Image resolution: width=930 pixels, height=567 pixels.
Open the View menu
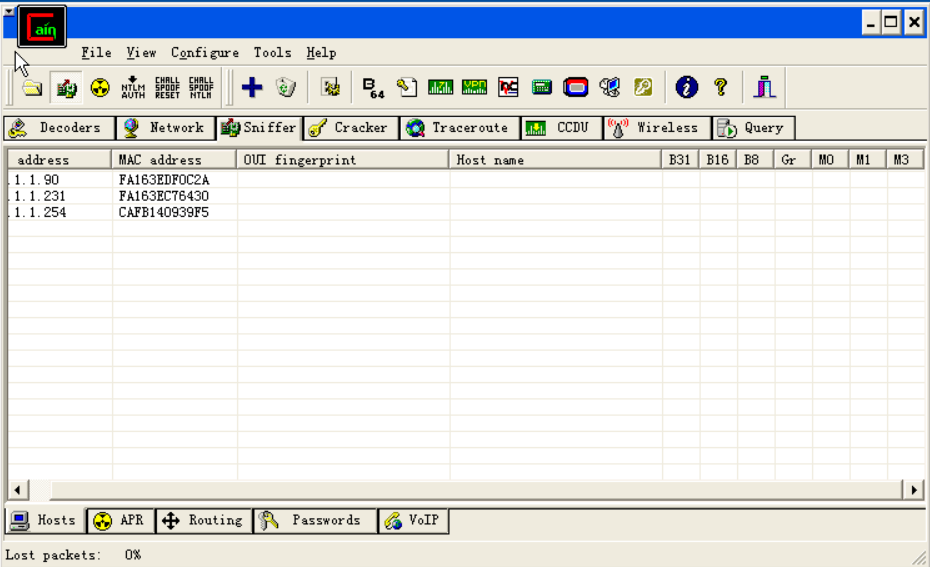[141, 53]
